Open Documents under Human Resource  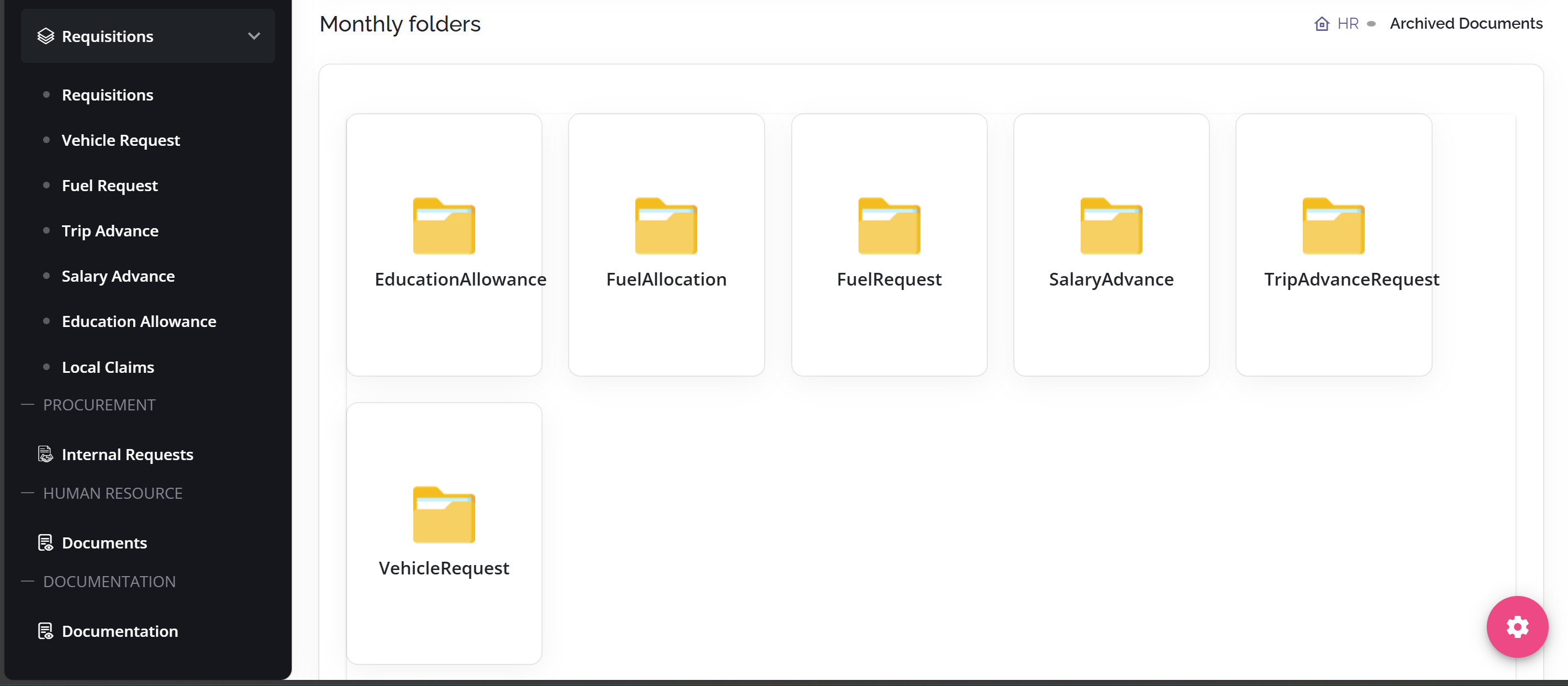[x=104, y=543]
